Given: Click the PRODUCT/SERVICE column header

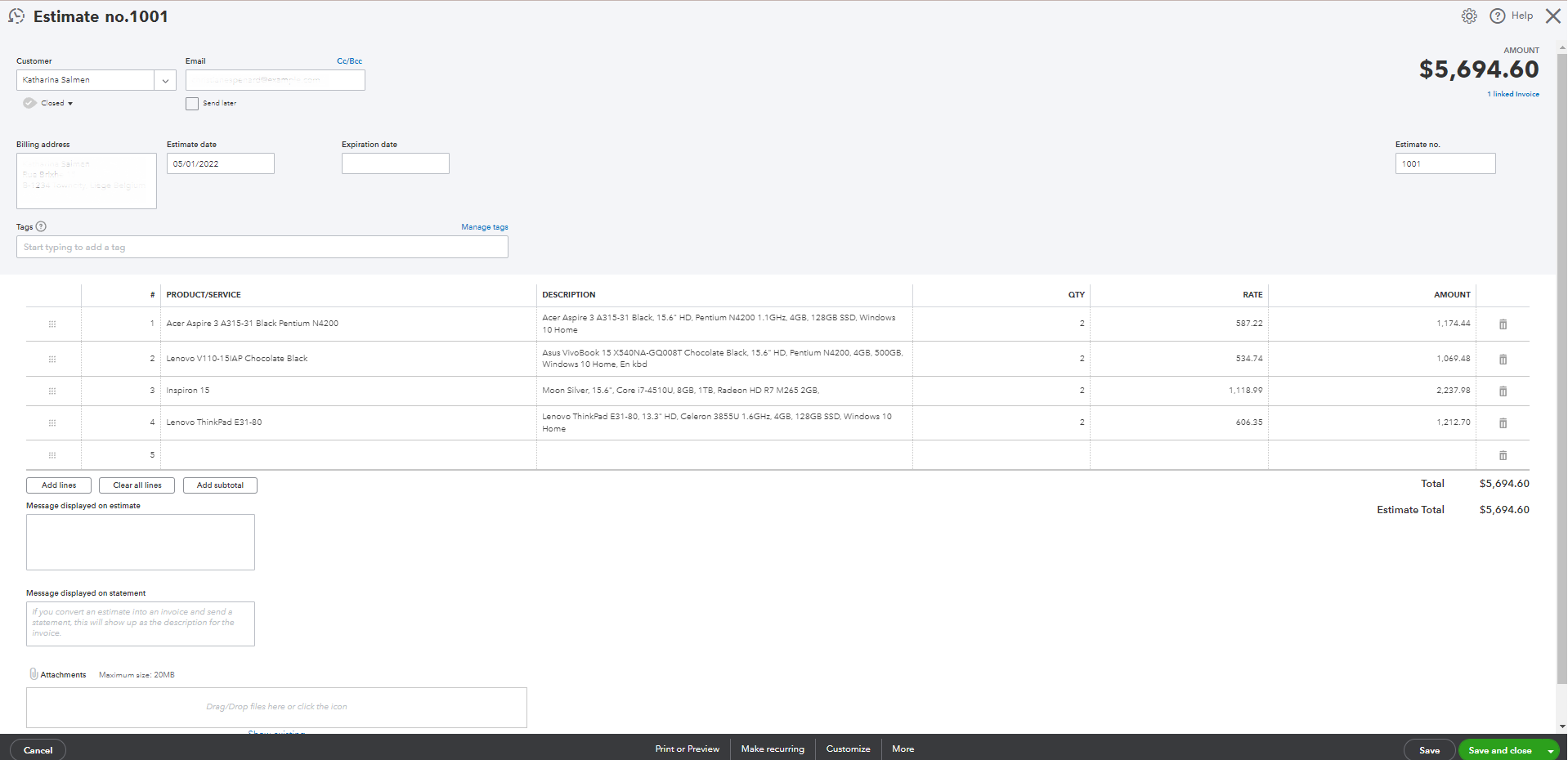Looking at the screenshot, I should [204, 295].
